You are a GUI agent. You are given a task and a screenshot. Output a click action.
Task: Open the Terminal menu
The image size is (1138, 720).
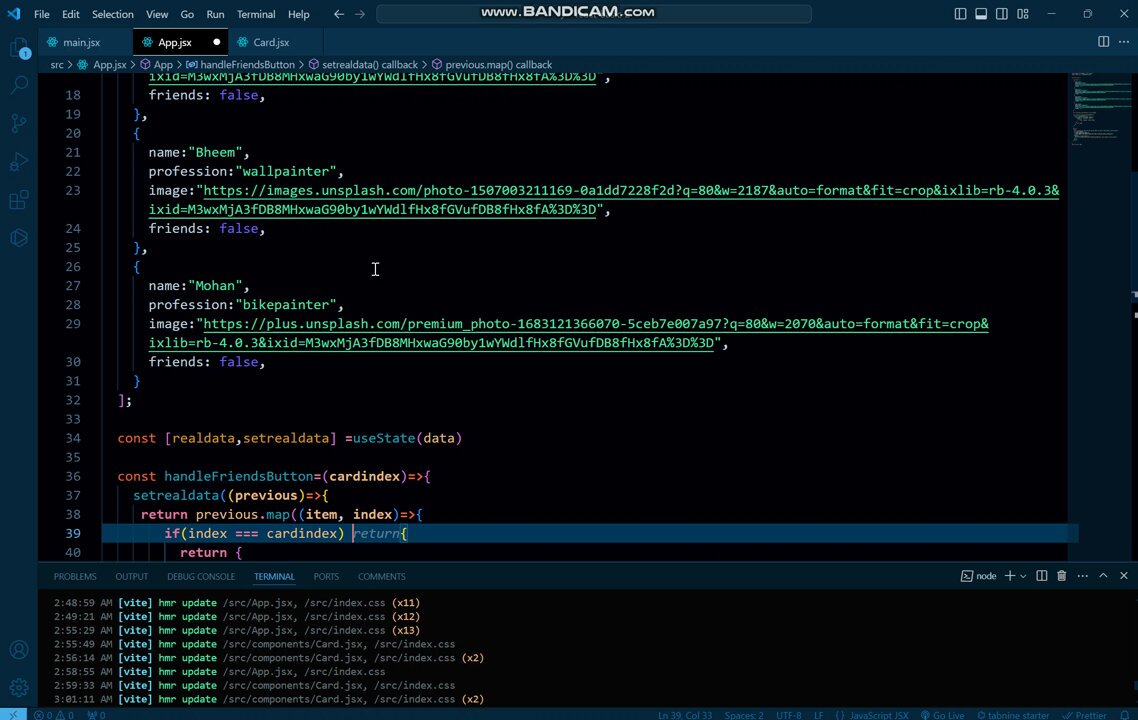[x=256, y=14]
